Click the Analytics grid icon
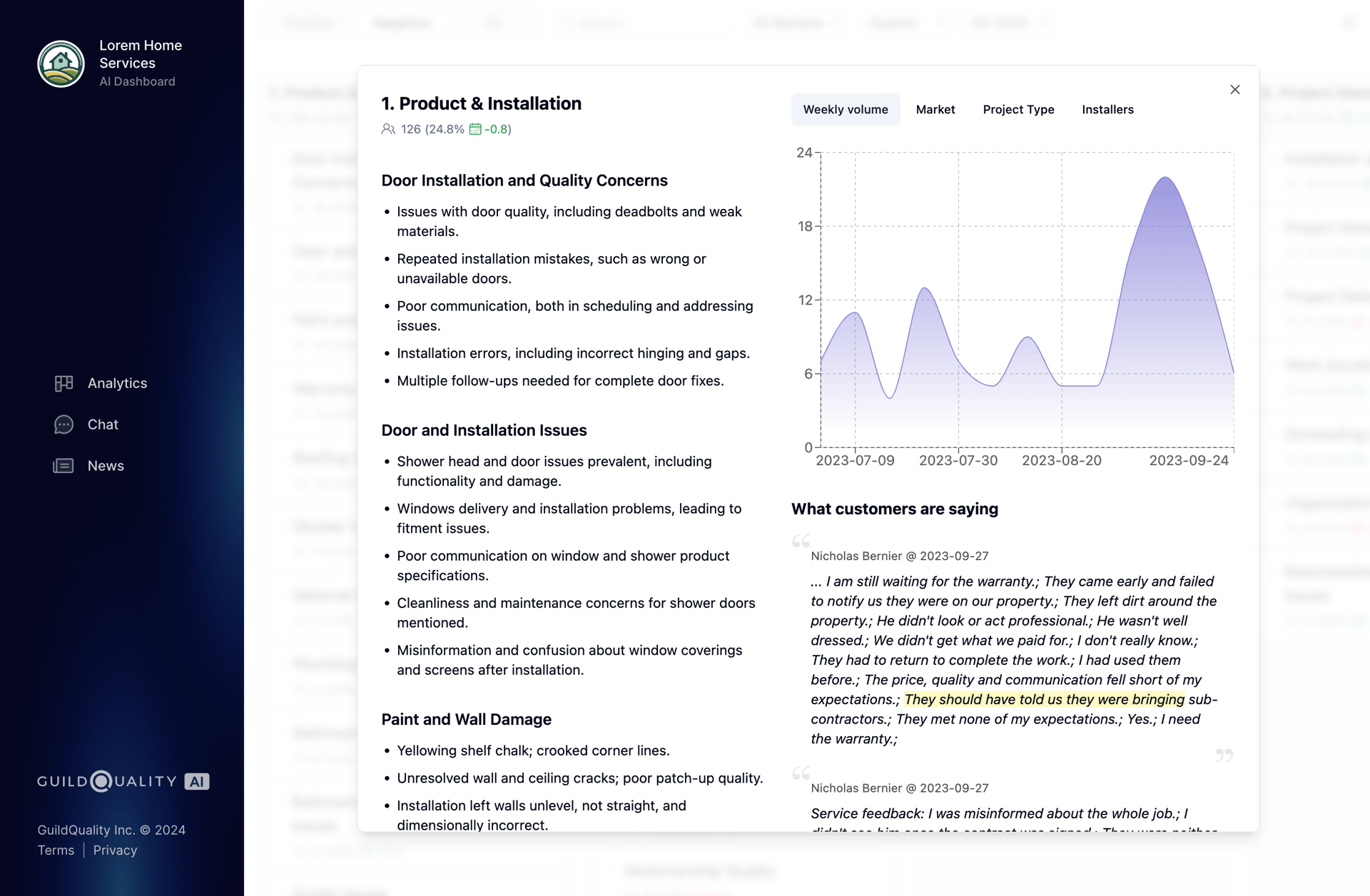 [64, 383]
